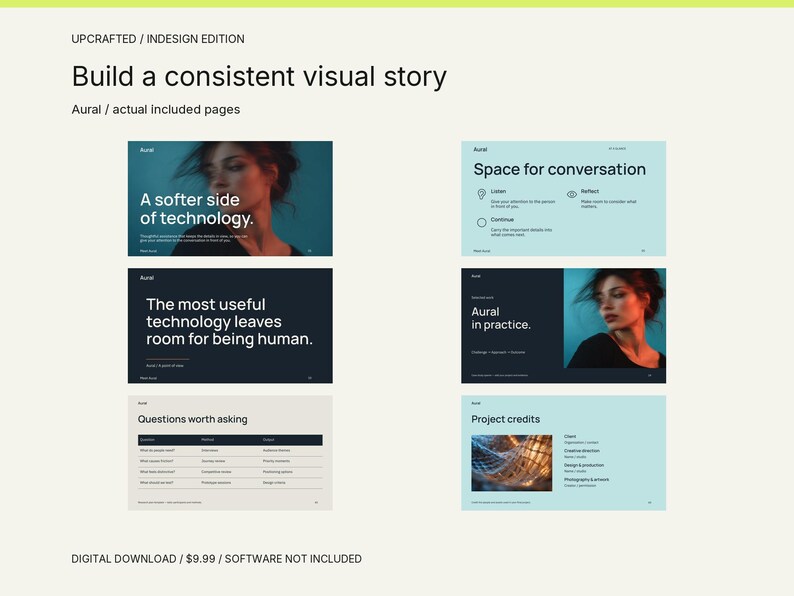Click 'Aural / actual included pages' subtitle
The height and width of the screenshot is (596, 794).
tap(156, 109)
